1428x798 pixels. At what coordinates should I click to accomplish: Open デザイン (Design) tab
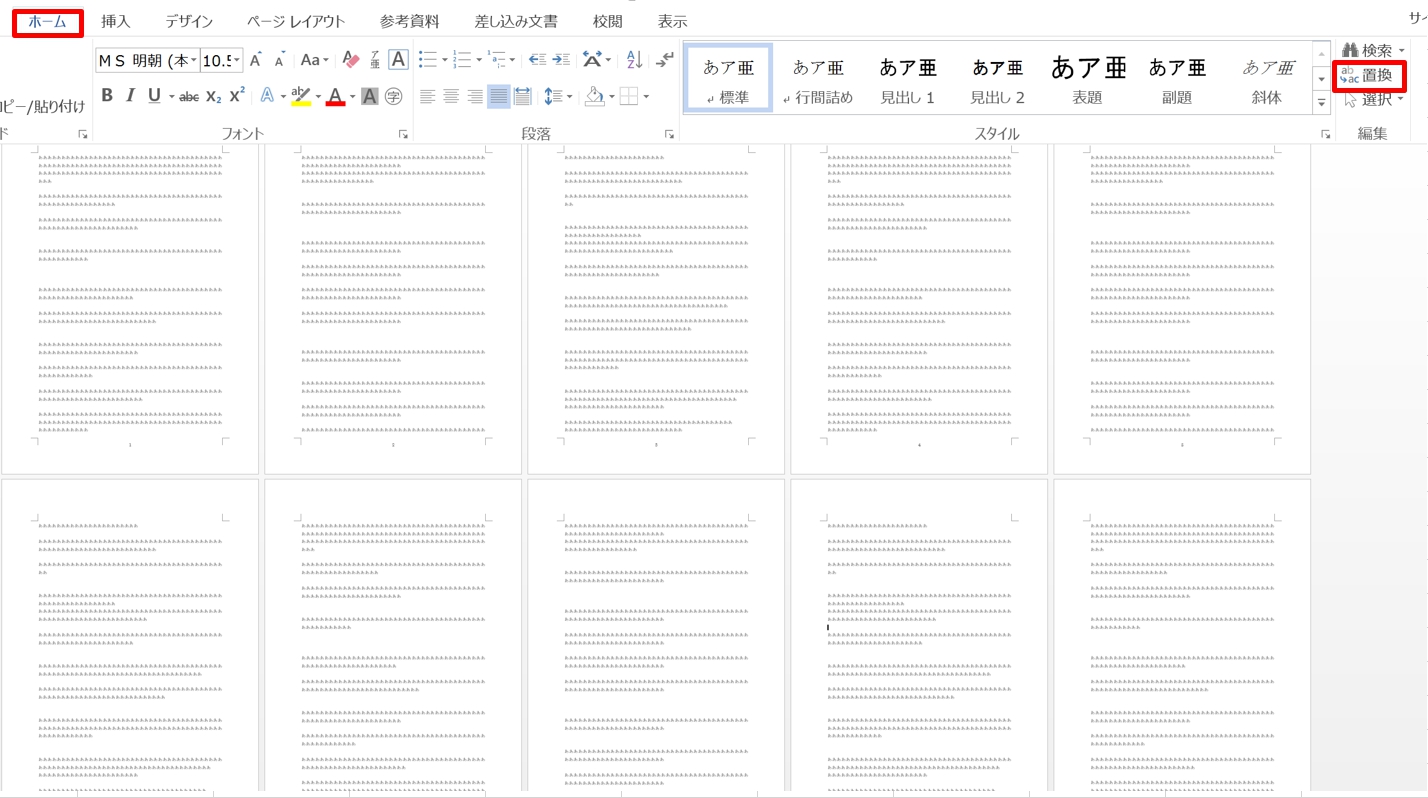189,21
